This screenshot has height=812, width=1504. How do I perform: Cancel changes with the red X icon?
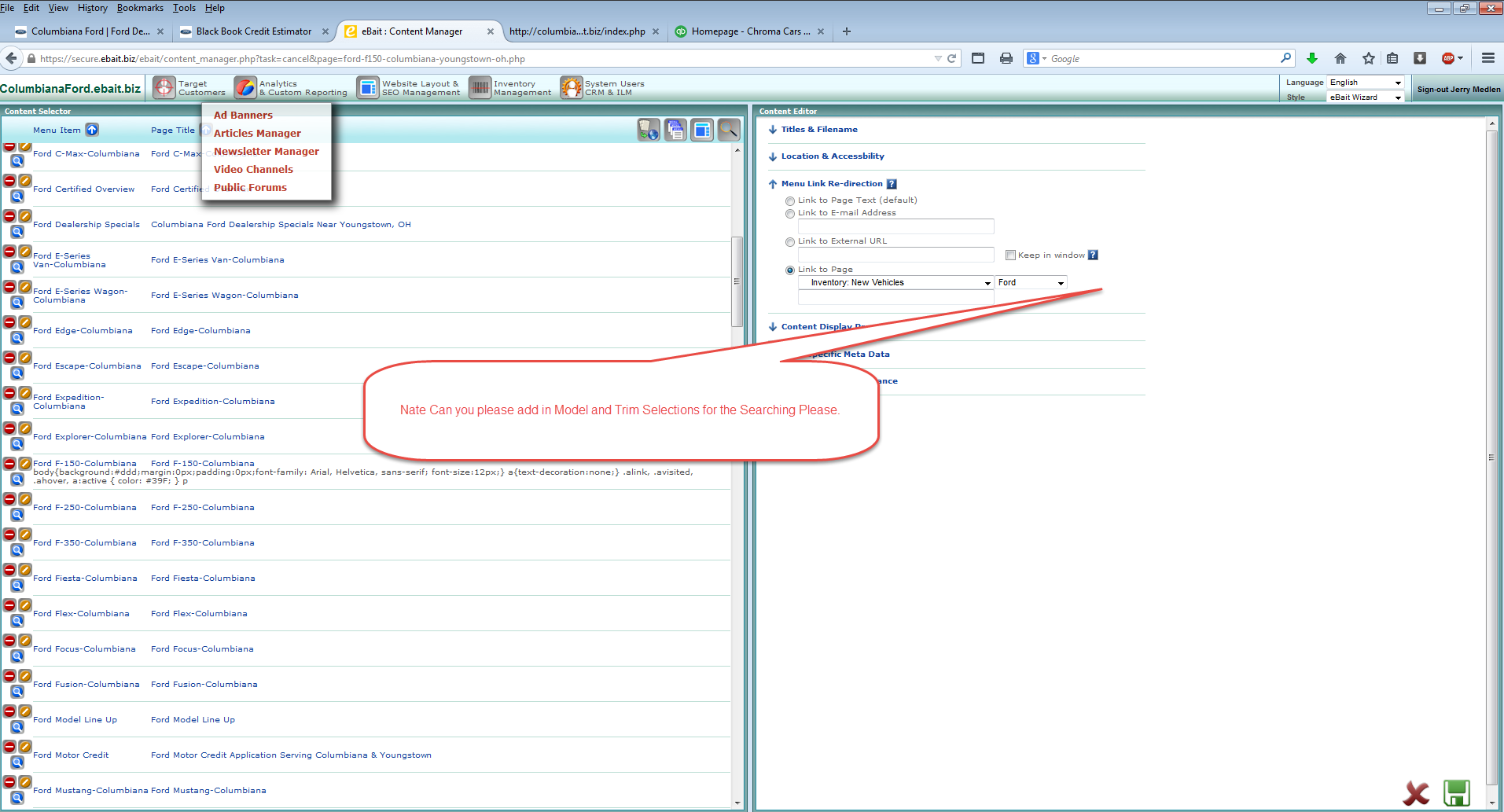pyautogui.click(x=1417, y=793)
